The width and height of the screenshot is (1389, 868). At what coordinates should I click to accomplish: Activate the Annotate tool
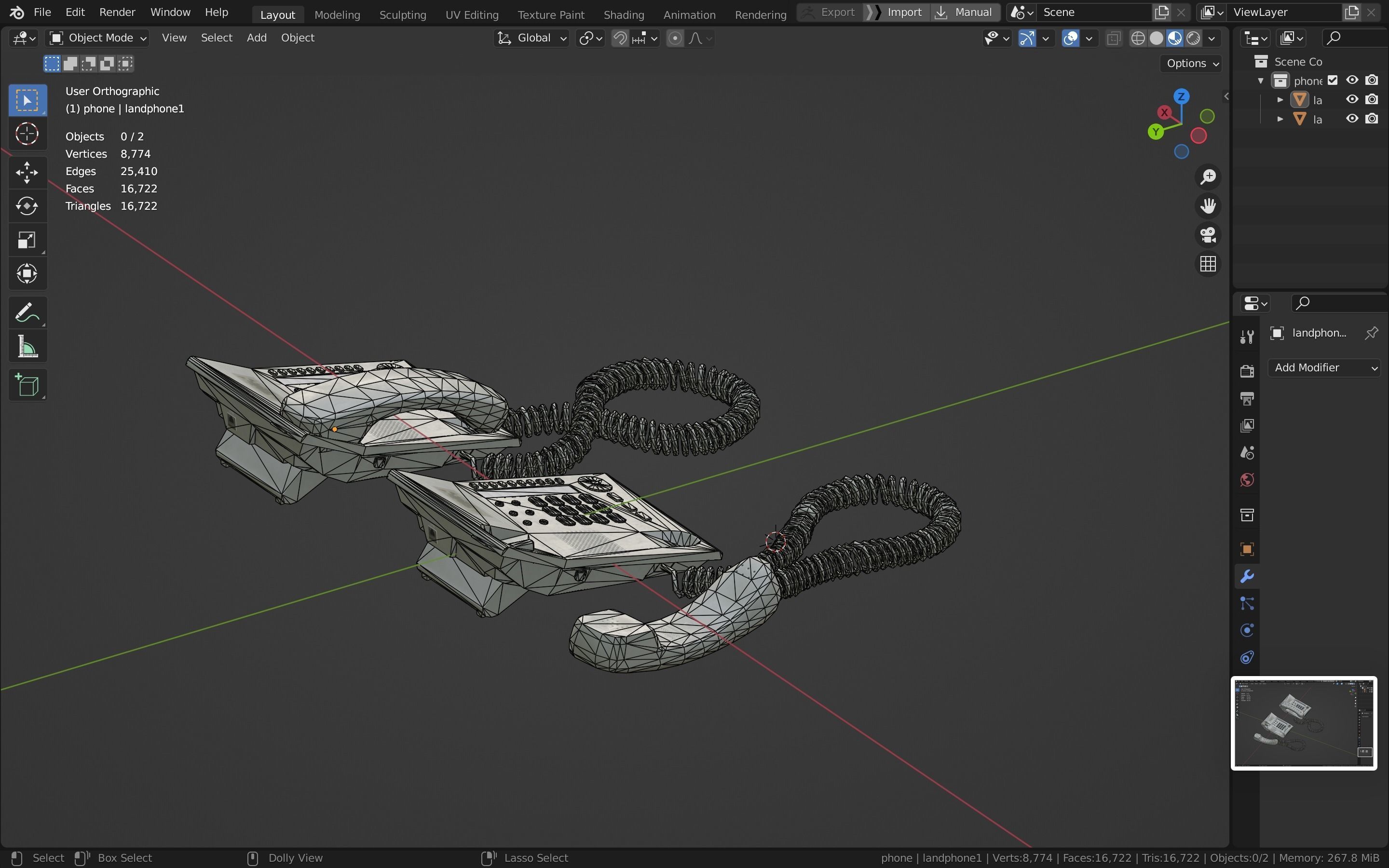[27, 313]
